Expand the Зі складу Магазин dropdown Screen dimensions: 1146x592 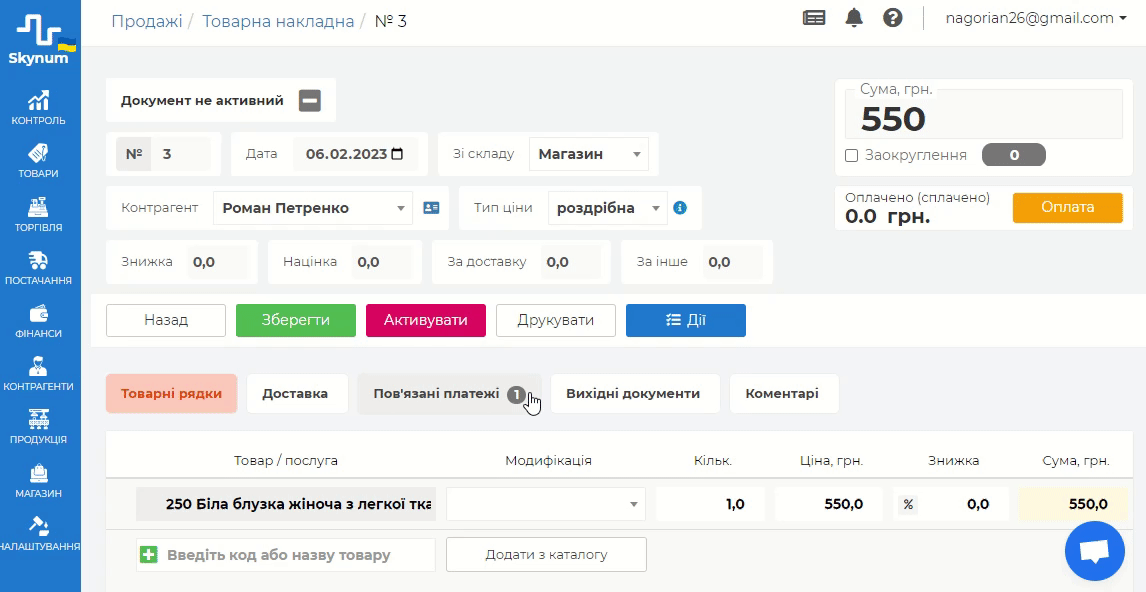tap(588, 154)
